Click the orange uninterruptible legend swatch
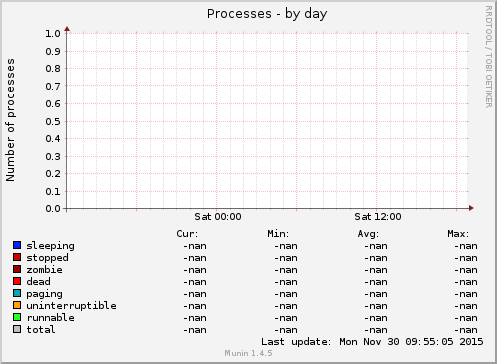Viewport: 497px width, 364px height. pos(17,305)
